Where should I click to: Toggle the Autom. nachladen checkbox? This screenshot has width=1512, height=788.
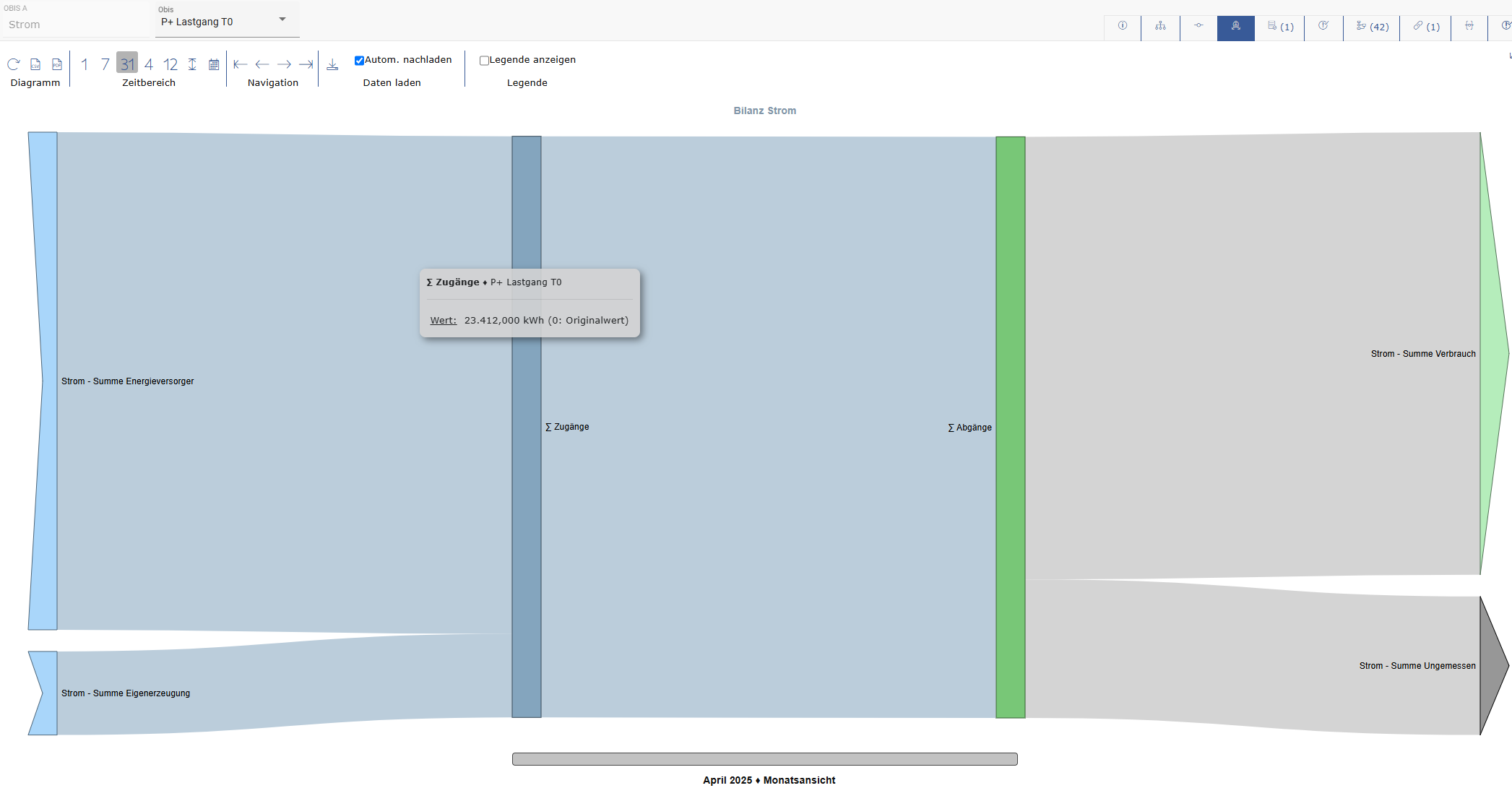click(x=359, y=61)
